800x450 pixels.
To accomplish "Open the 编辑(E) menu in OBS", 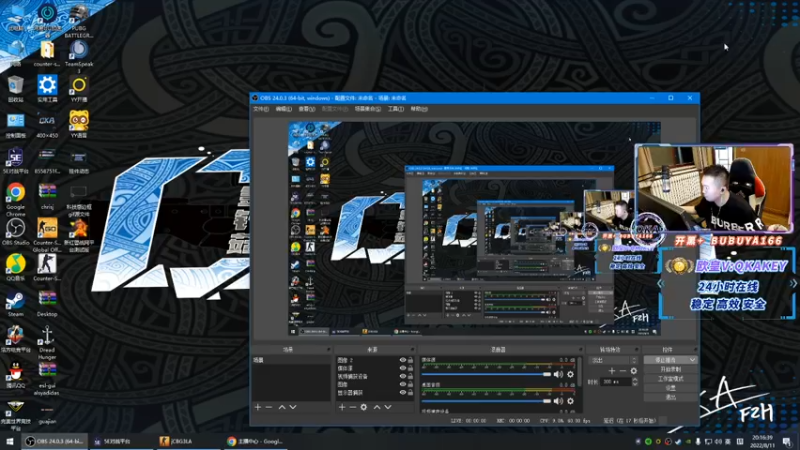I will tap(284, 109).
